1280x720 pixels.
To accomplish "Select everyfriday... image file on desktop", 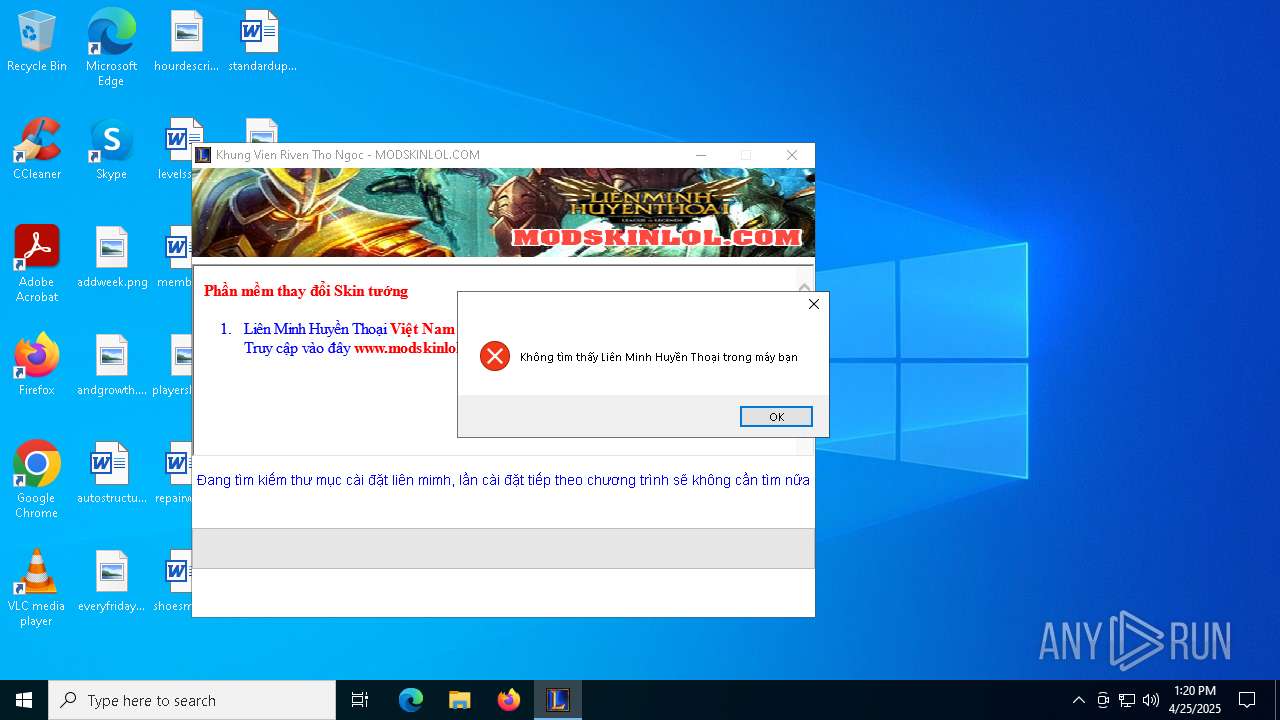I will pyautogui.click(x=112, y=582).
